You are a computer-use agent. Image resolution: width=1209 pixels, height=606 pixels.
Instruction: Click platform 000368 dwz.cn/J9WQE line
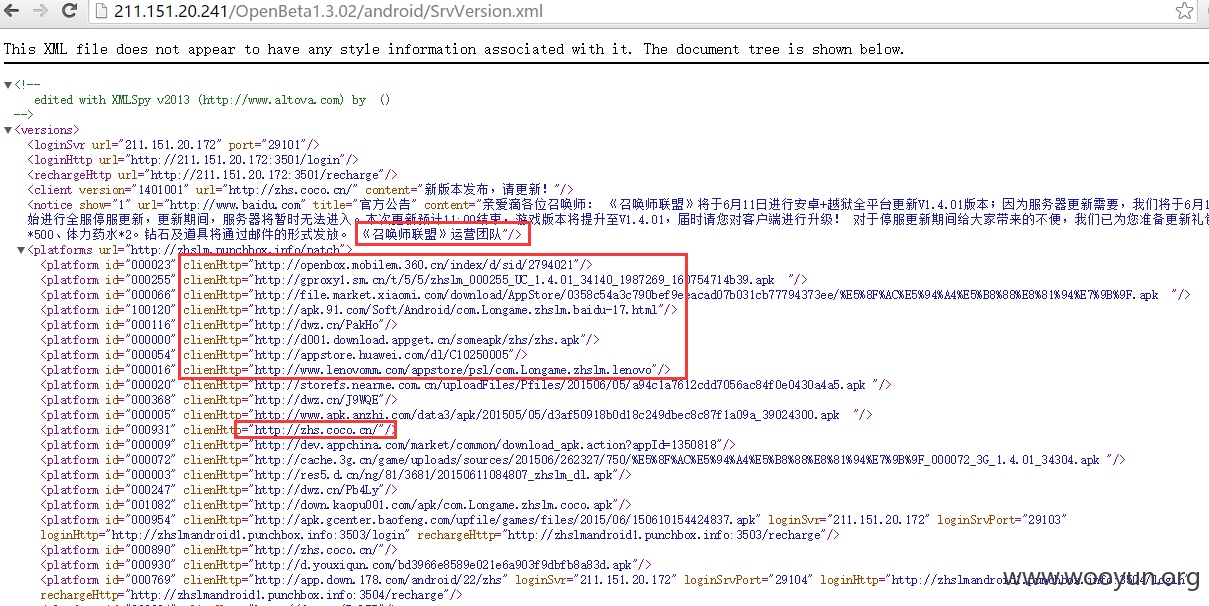(220, 400)
